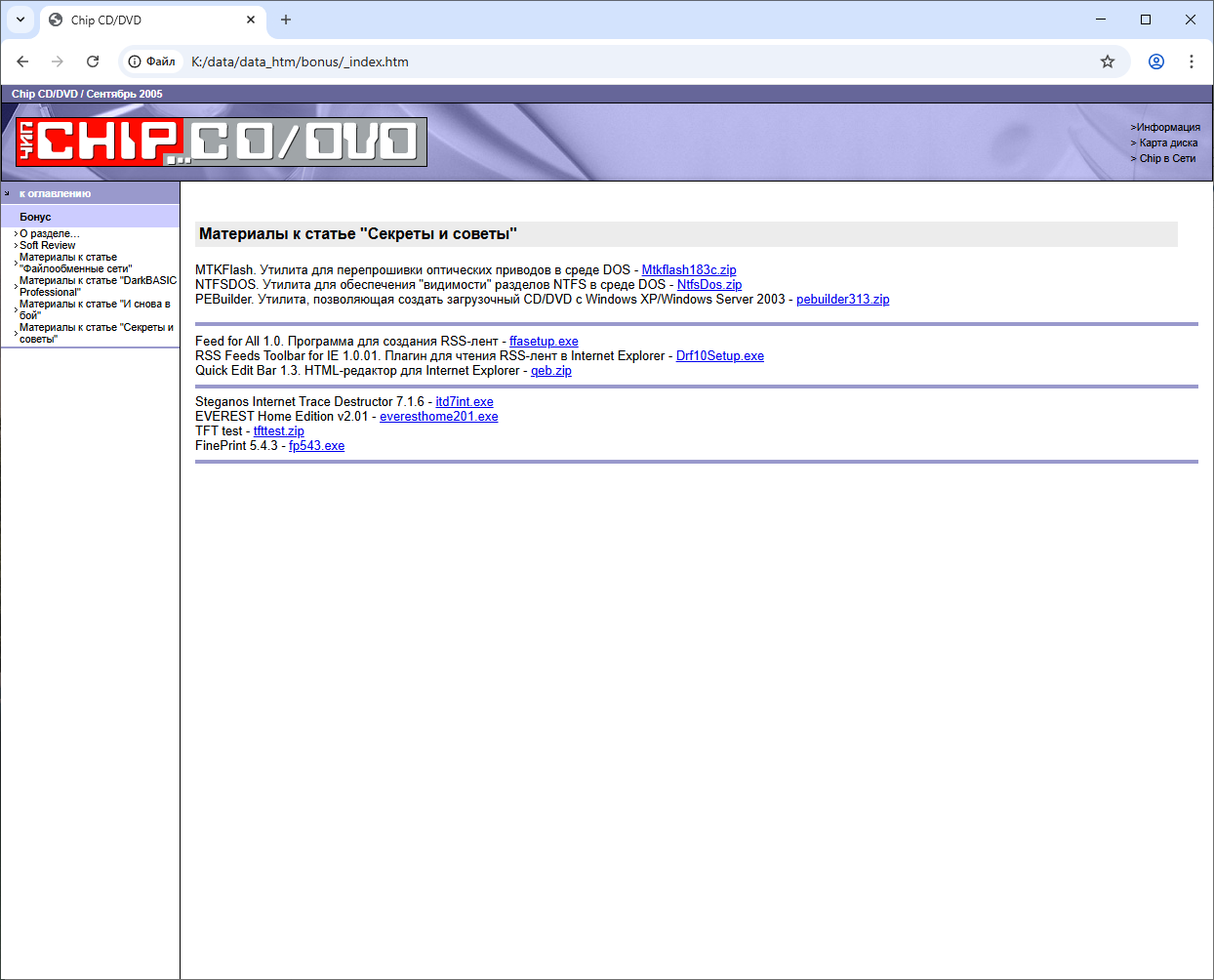
Task: Maximize the browser window
Action: click(x=1146, y=20)
